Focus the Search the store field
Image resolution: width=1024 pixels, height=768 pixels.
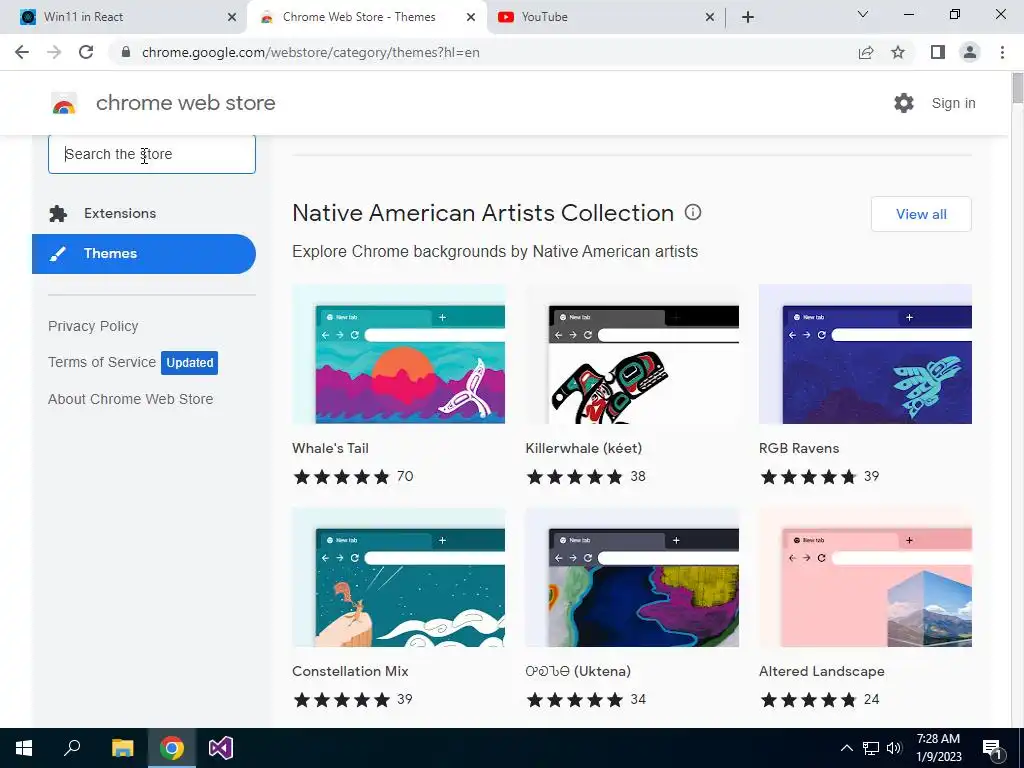pos(152,154)
